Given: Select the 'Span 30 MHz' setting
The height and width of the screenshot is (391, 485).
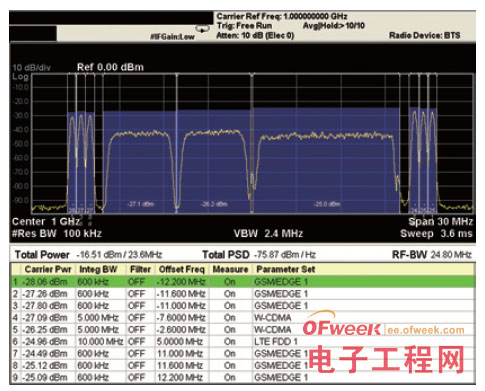Looking at the screenshot, I should (x=441, y=222).
